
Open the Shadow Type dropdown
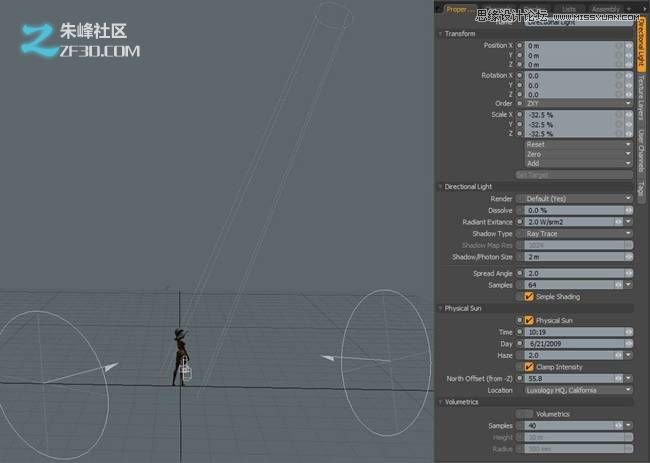coord(579,234)
